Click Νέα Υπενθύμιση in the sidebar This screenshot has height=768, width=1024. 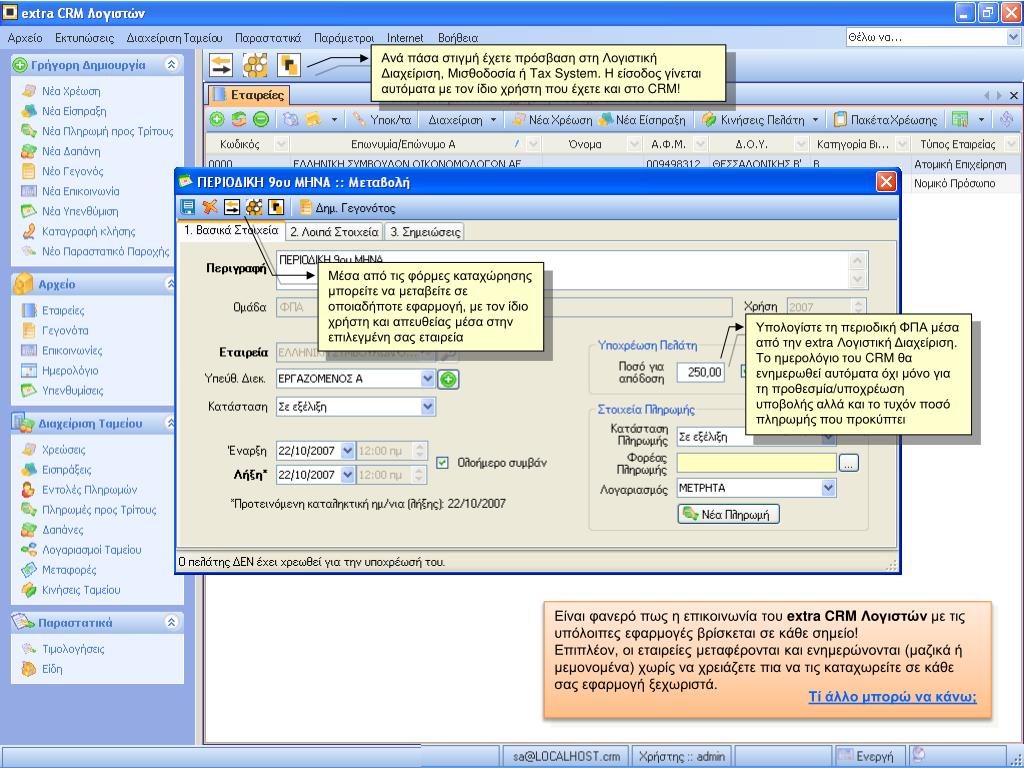point(80,212)
